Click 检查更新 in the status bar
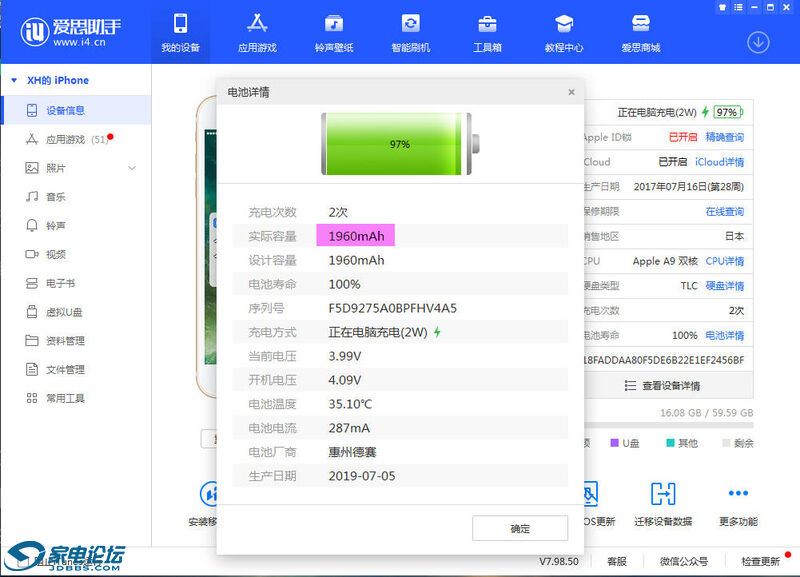The width and height of the screenshot is (800, 577). pyautogui.click(x=761, y=561)
